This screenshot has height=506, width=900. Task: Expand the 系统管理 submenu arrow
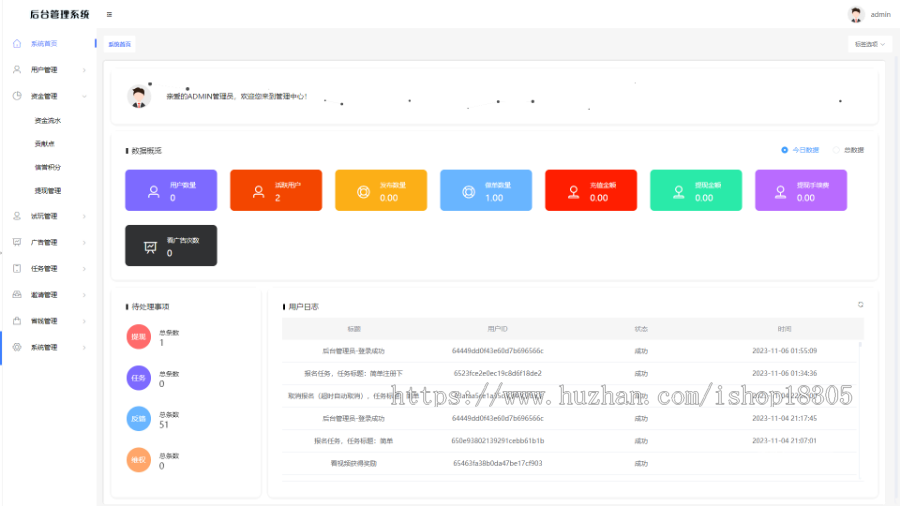click(x=84, y=348)
